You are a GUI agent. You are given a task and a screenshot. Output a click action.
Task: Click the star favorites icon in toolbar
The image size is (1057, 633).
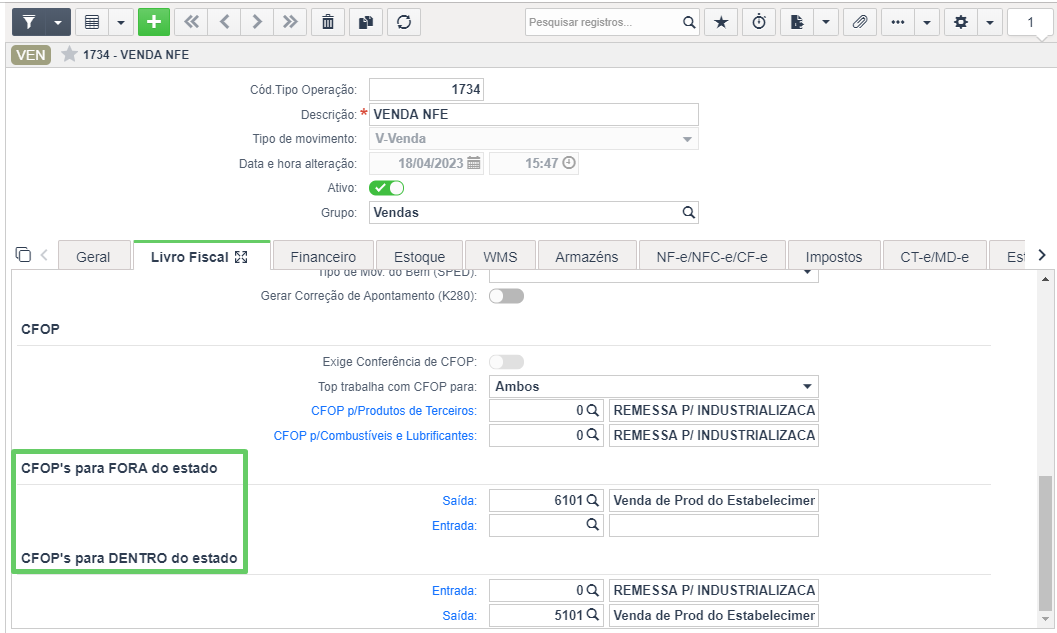tap(721, 22)
